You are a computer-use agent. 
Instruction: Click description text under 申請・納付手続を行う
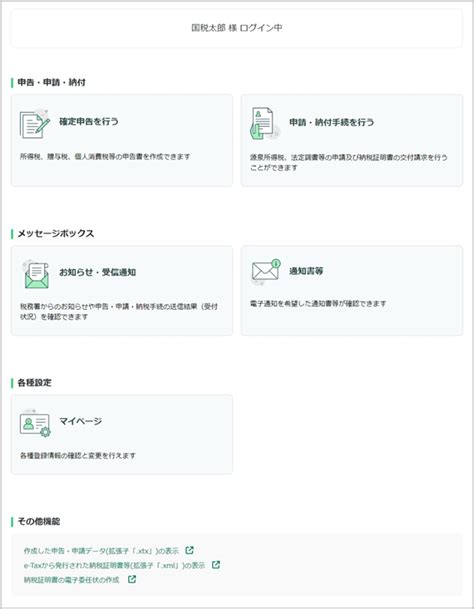click(x=349, y=162)
